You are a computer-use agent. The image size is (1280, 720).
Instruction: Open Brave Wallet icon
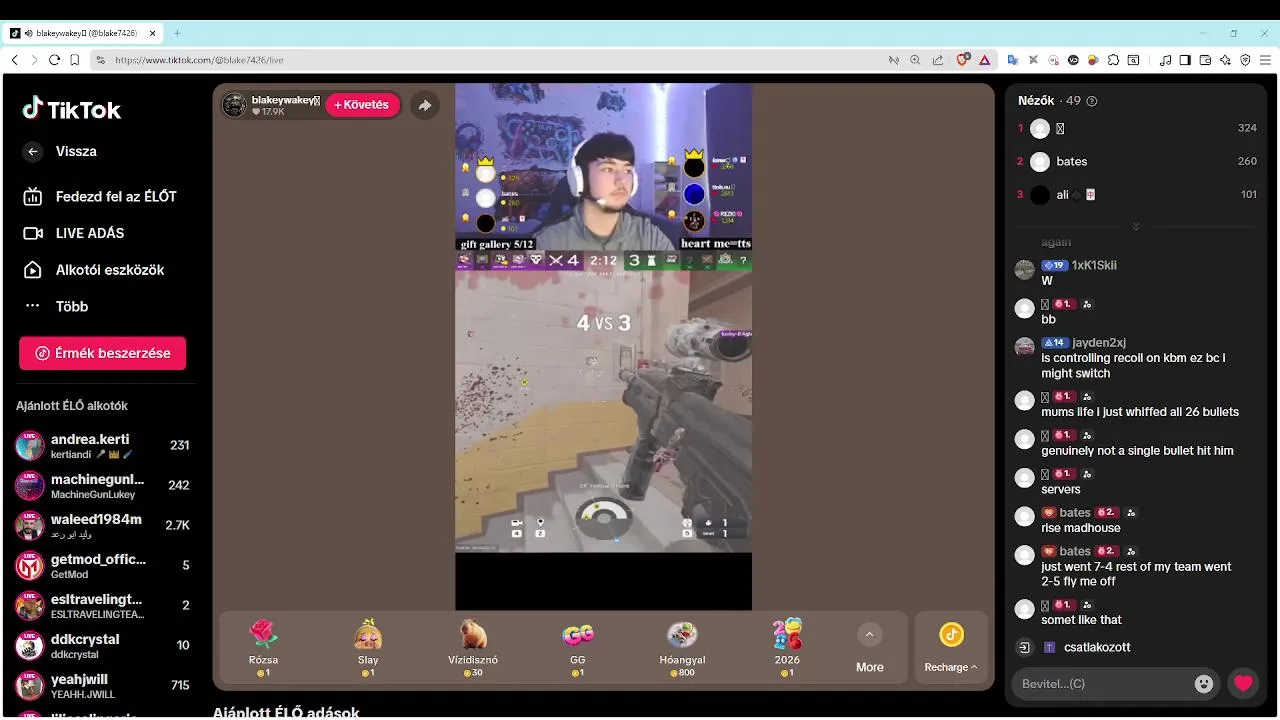tap(1205, 60)
